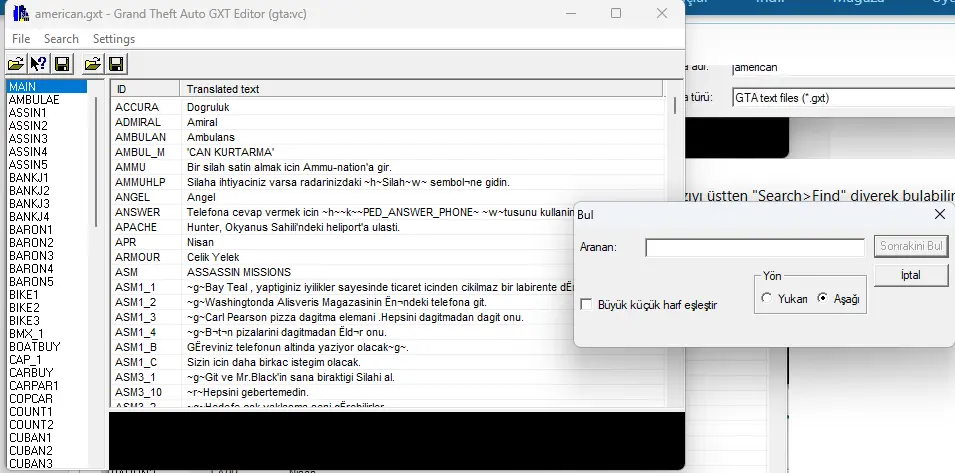The image size is (955, 473).
Task: Select the BOATBUY section
Action: (47, 346)
